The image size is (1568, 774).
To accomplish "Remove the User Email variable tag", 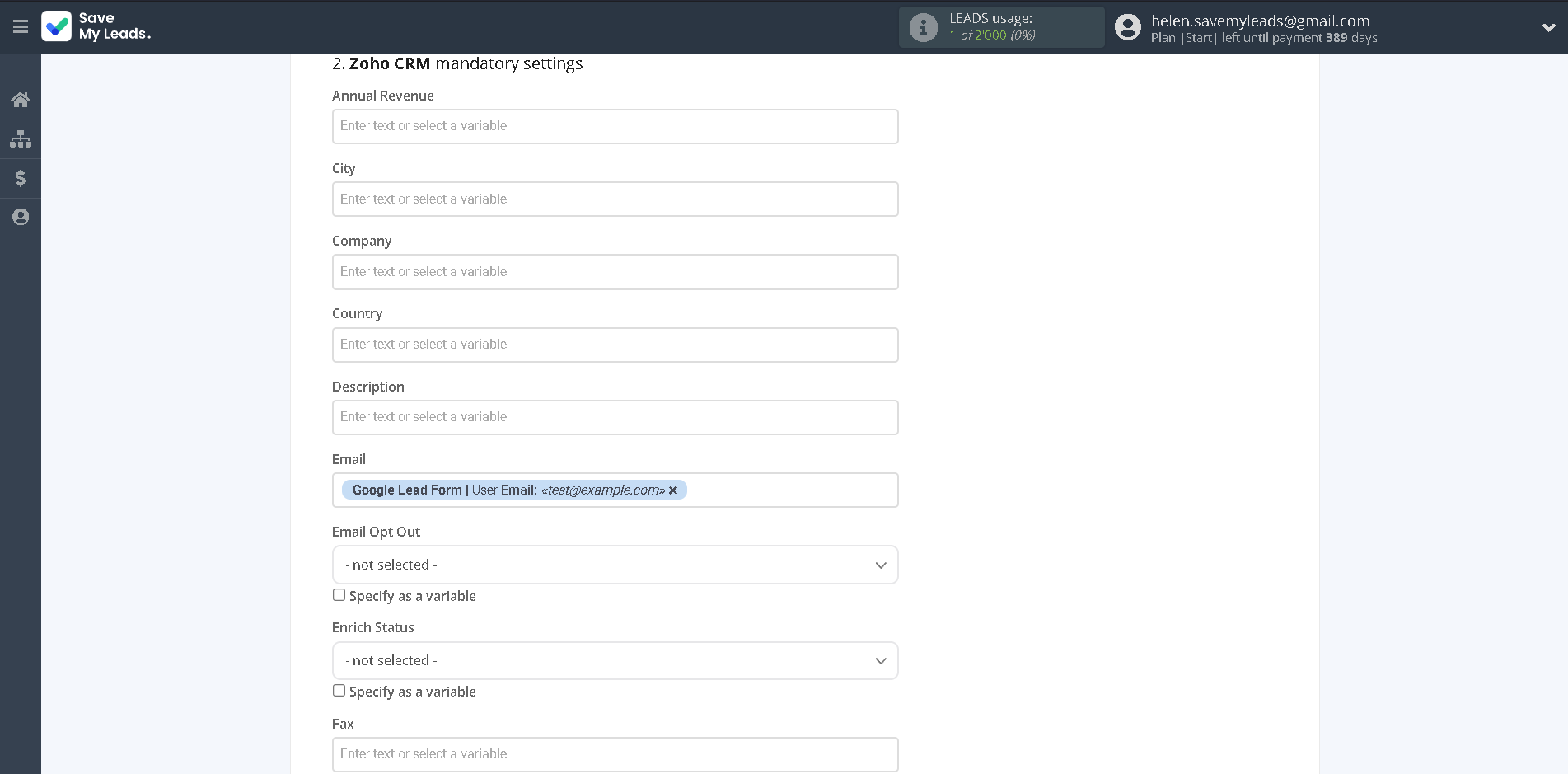I will (673, 490).
